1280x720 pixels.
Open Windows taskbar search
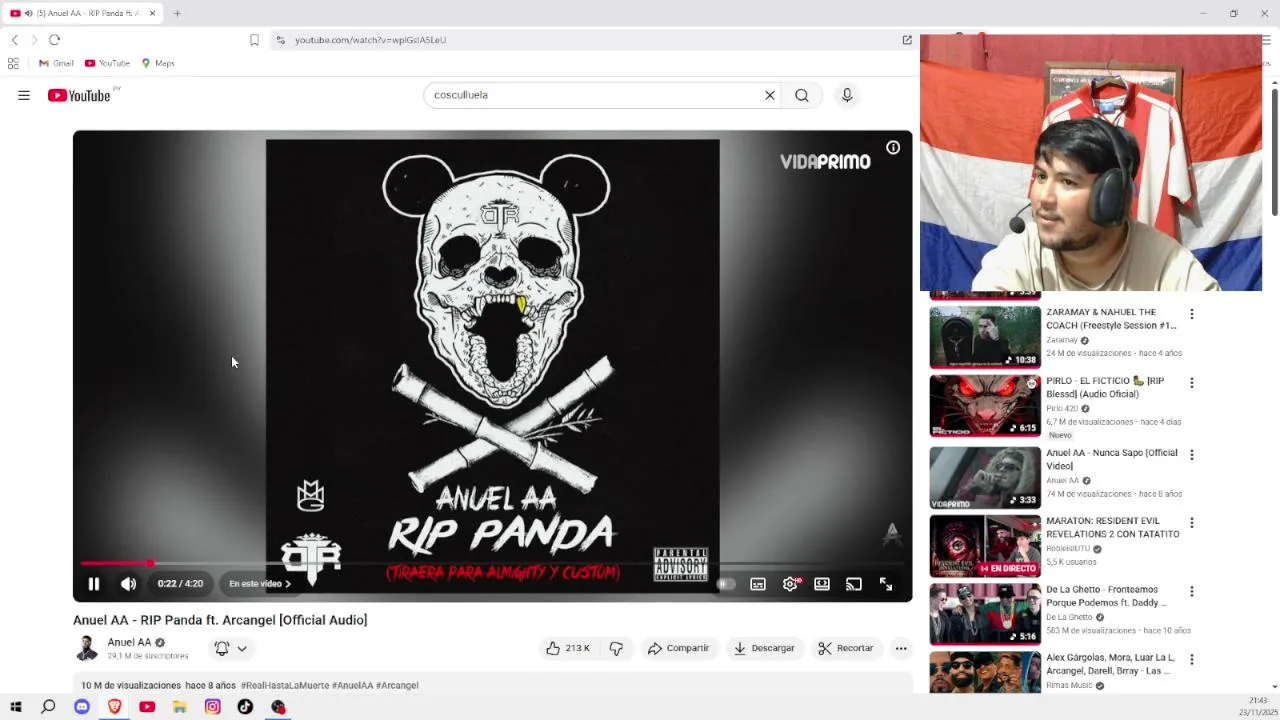(48, 707)
